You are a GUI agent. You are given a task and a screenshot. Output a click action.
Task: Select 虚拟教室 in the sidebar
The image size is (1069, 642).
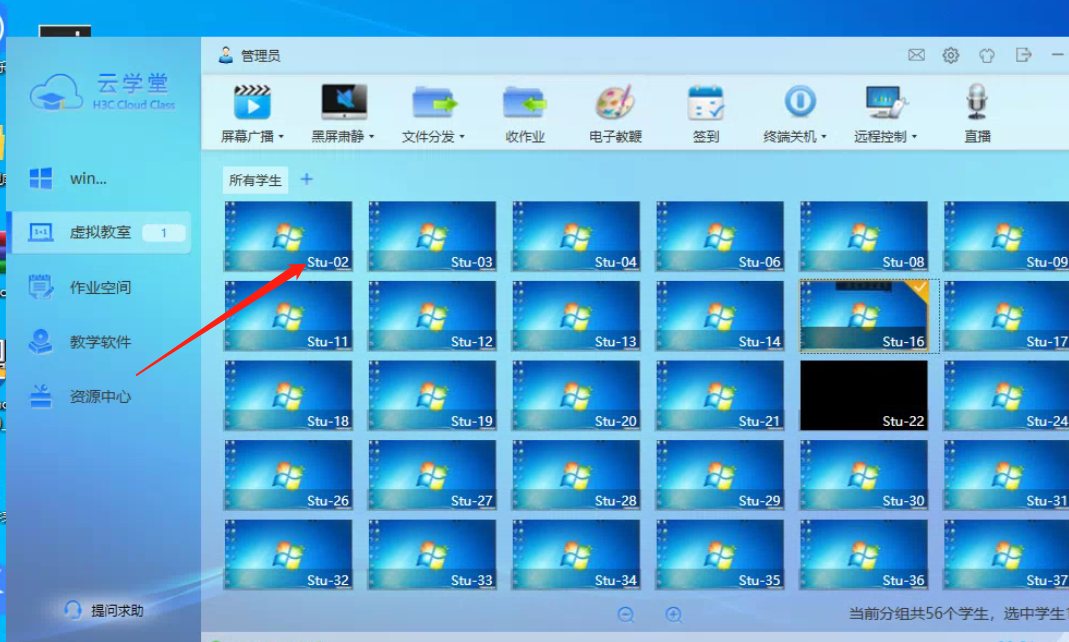(x=101, y=232)
